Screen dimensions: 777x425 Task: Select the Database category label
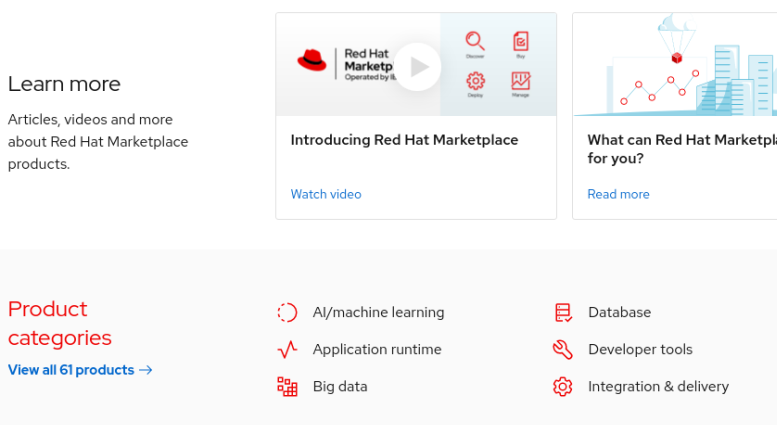pyautogui.click(x=619, y=313)
